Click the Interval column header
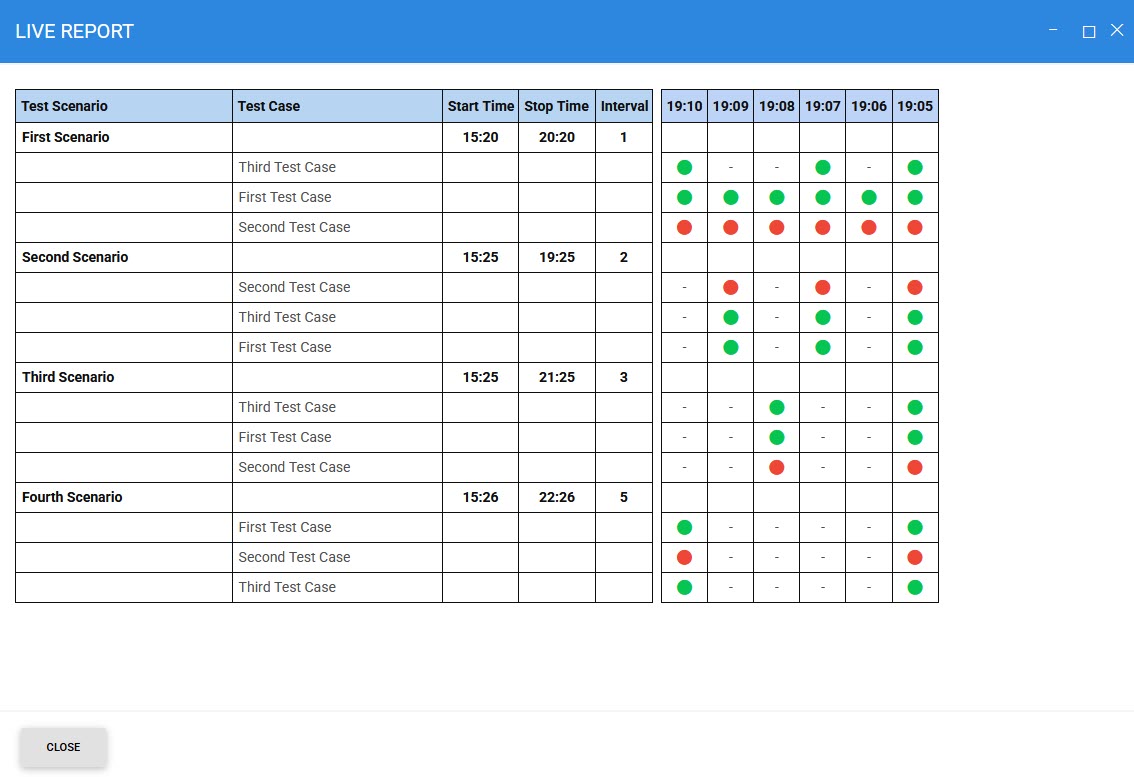The height and width of the screenshot is (777, 1134). click(x=624, y=106)
